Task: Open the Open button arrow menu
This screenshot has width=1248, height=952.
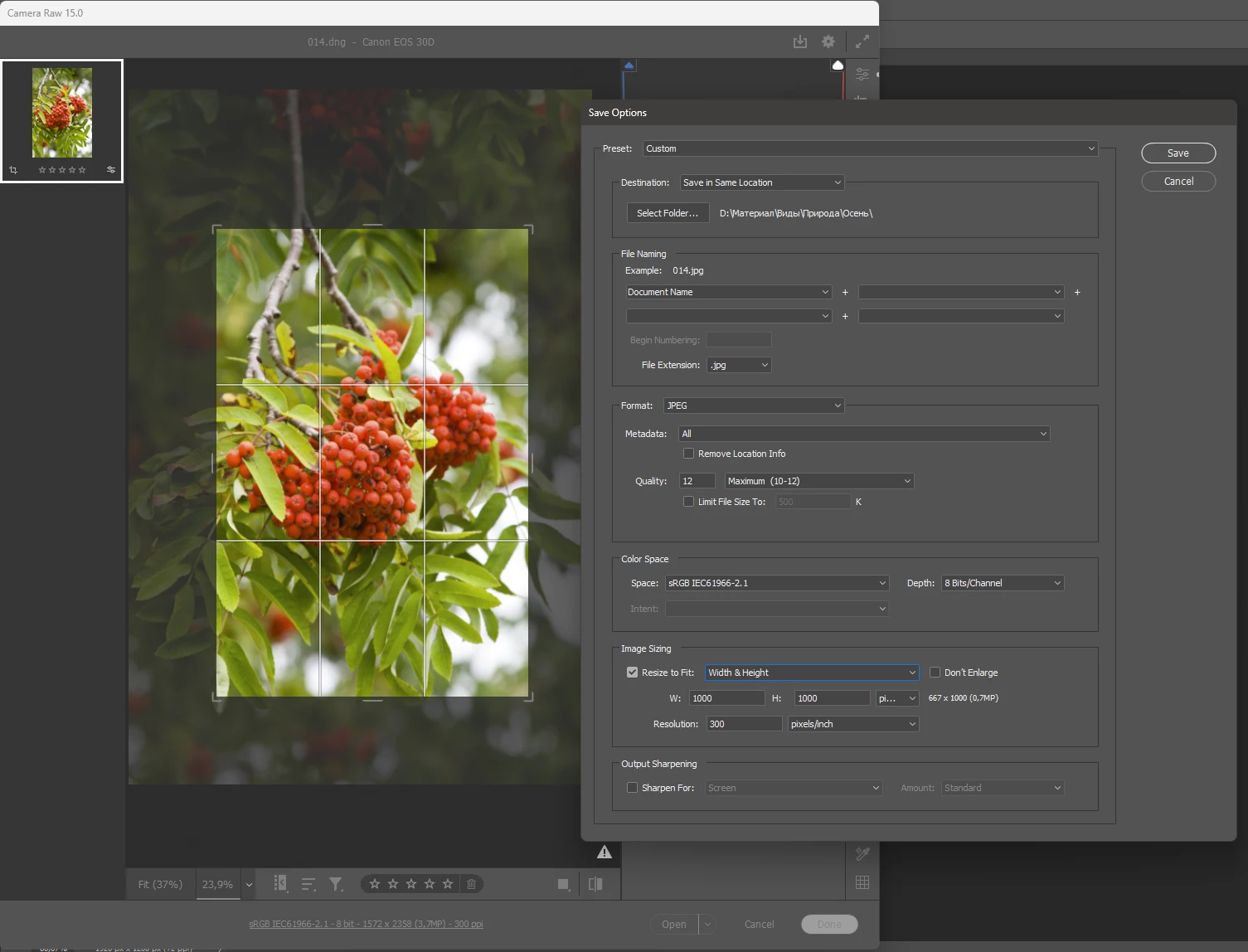Action: [x=708, y=924]
